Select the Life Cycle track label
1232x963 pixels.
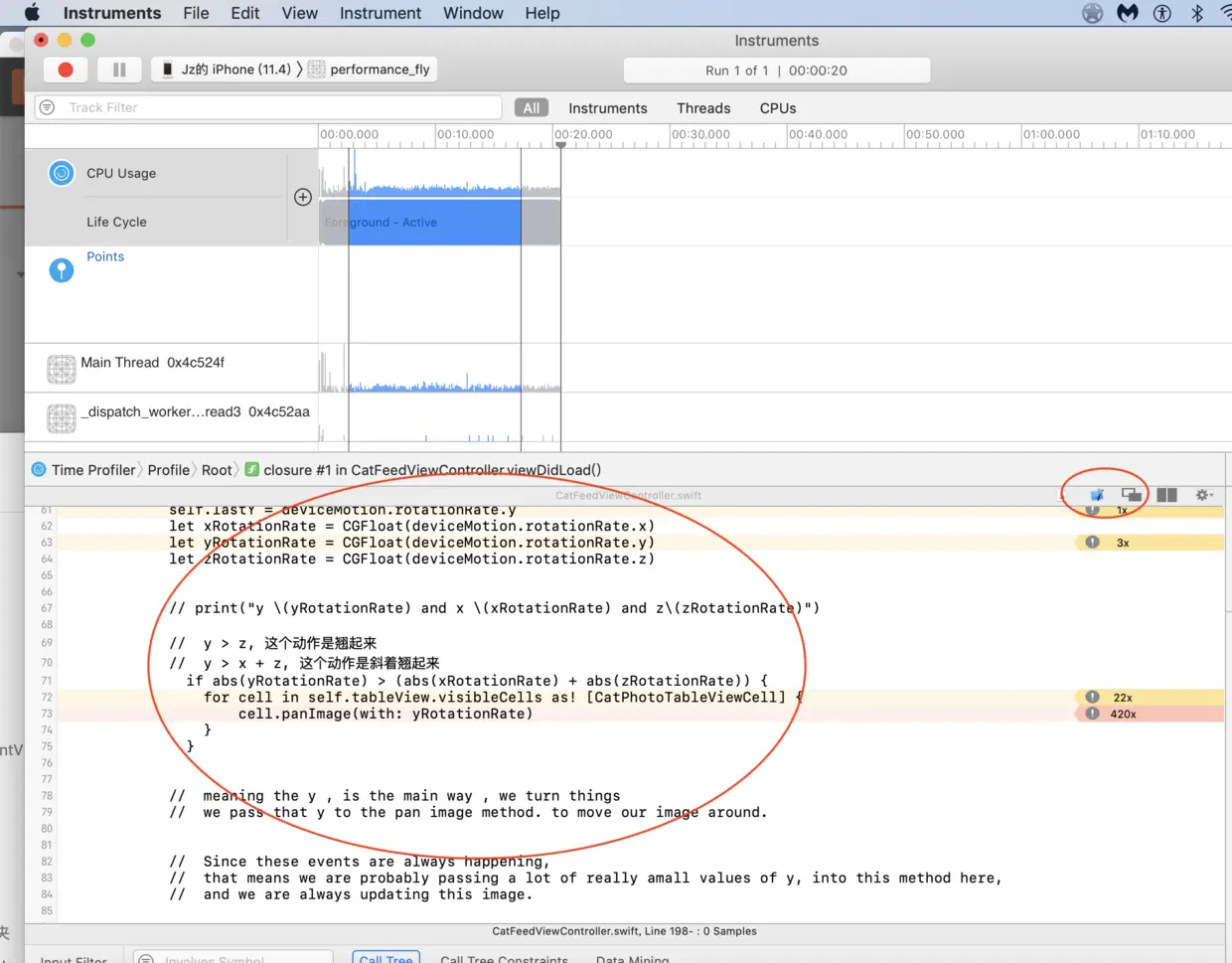click(116, 222)
